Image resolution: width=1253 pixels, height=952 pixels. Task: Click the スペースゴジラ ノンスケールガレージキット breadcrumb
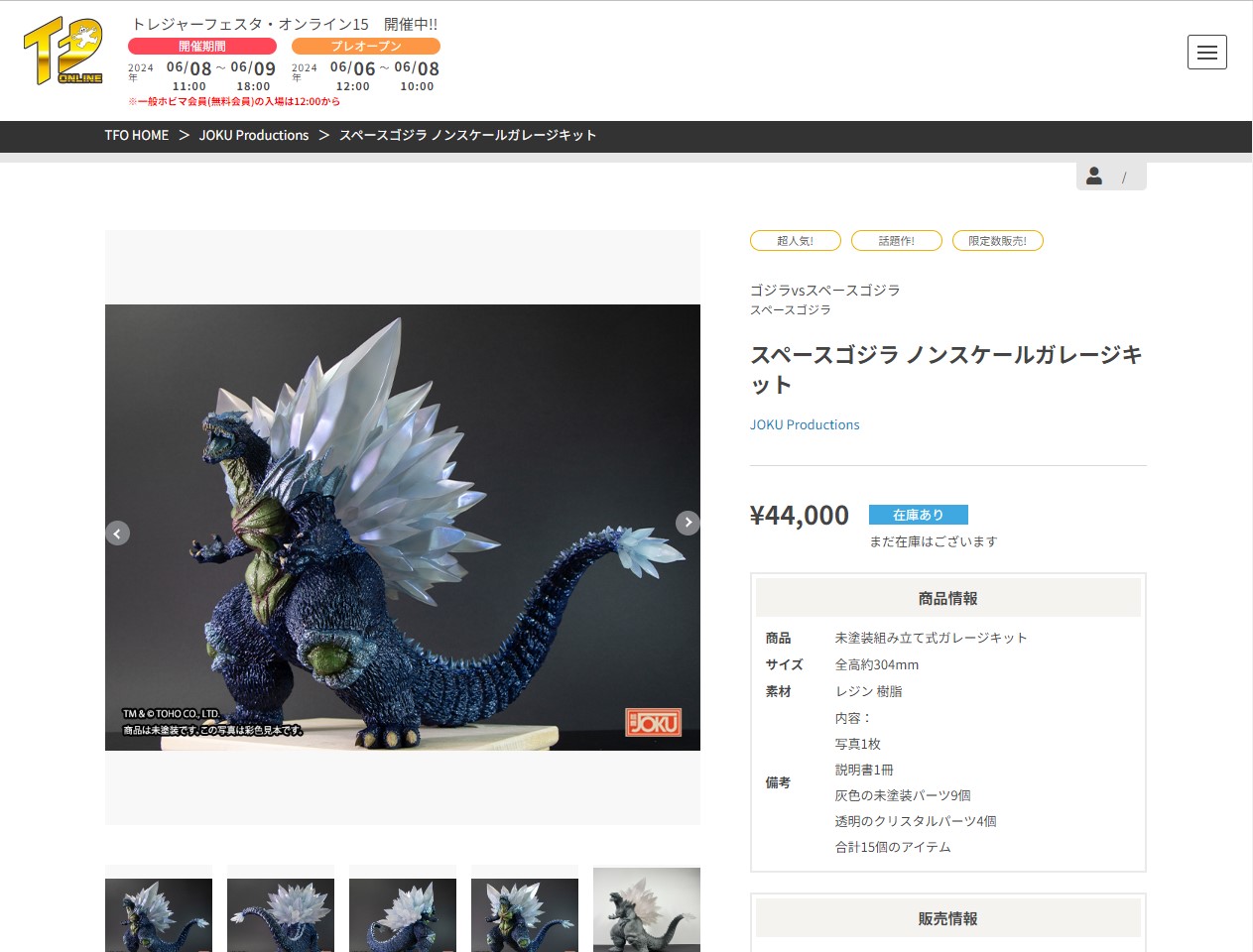click(467, 135)
